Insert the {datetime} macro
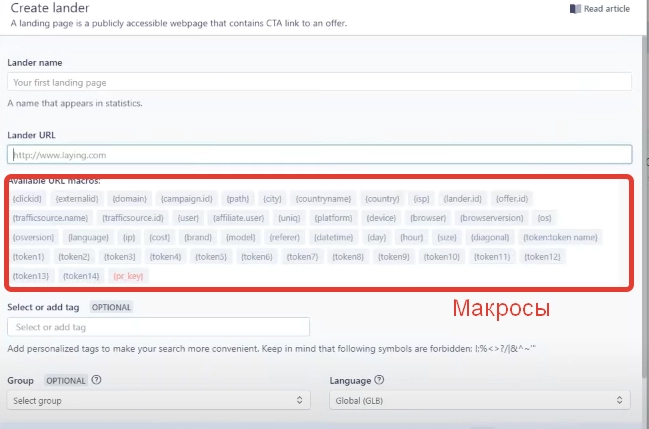Screen dimensions: 649x429 (x=334, y=237)
